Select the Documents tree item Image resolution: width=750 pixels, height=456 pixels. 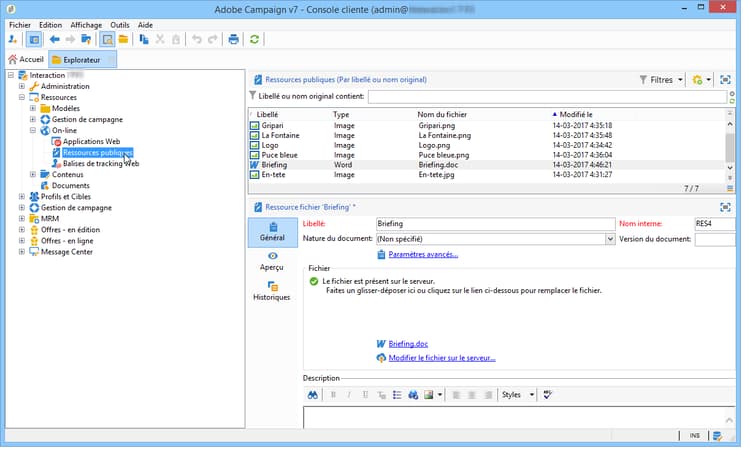point(71,186)
